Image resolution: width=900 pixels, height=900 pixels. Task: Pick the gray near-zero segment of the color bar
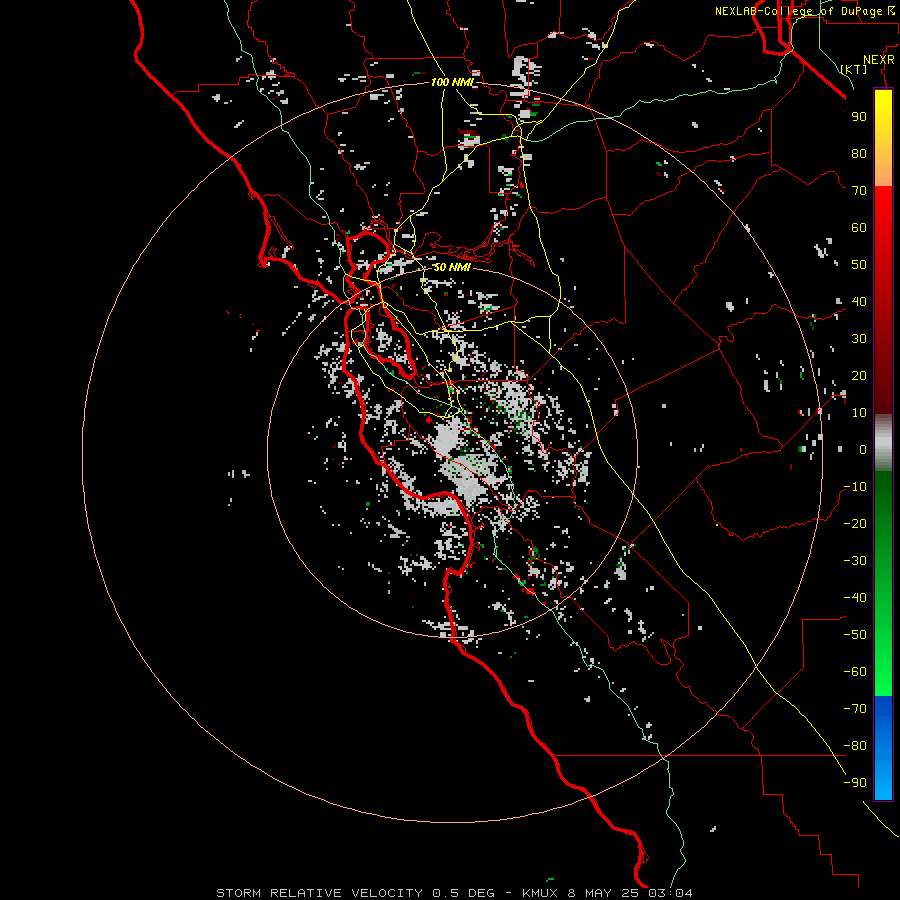pyautogui.click(x=883, y=443)
